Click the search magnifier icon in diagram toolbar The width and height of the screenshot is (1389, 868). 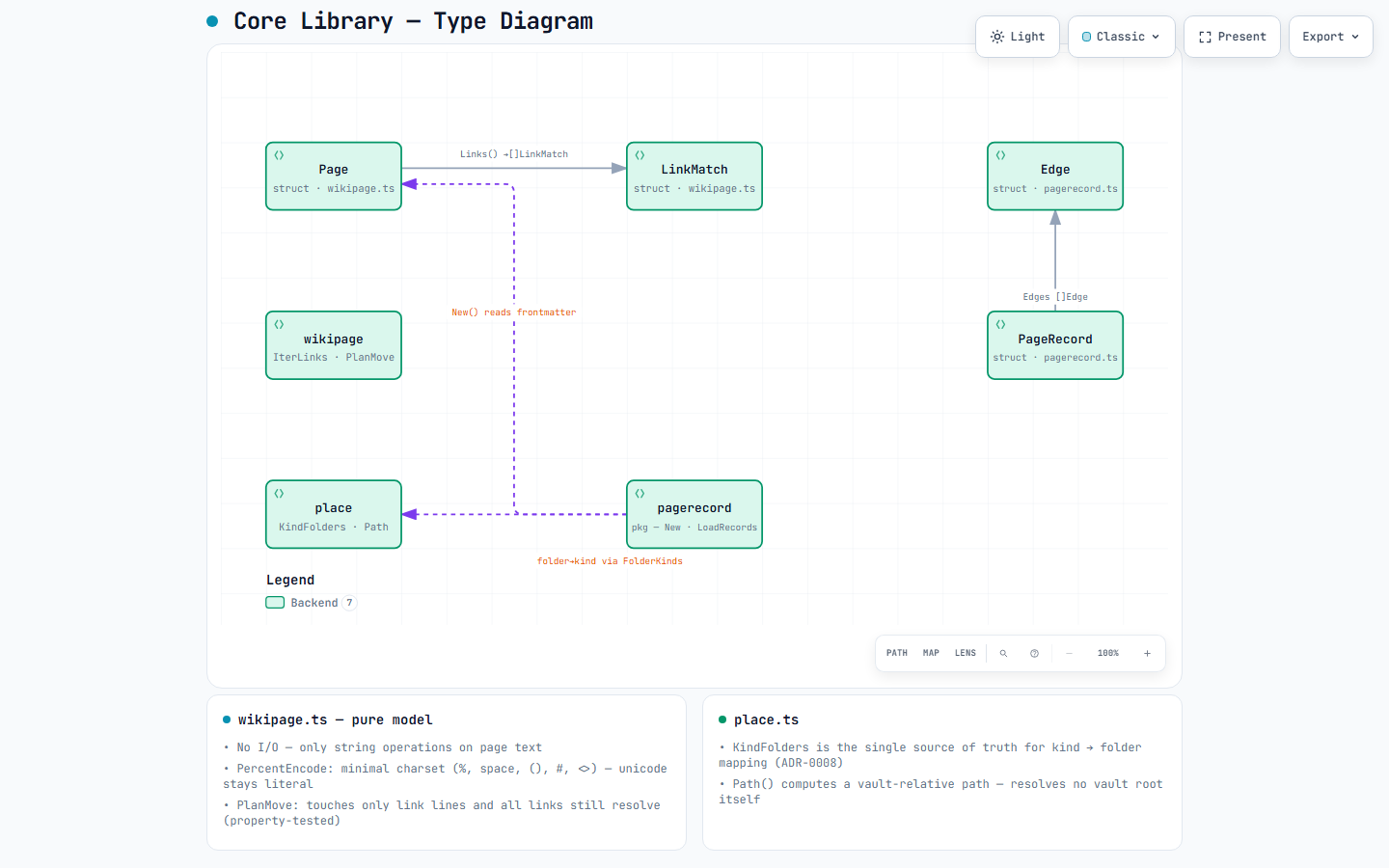[x=1003, y=653]
